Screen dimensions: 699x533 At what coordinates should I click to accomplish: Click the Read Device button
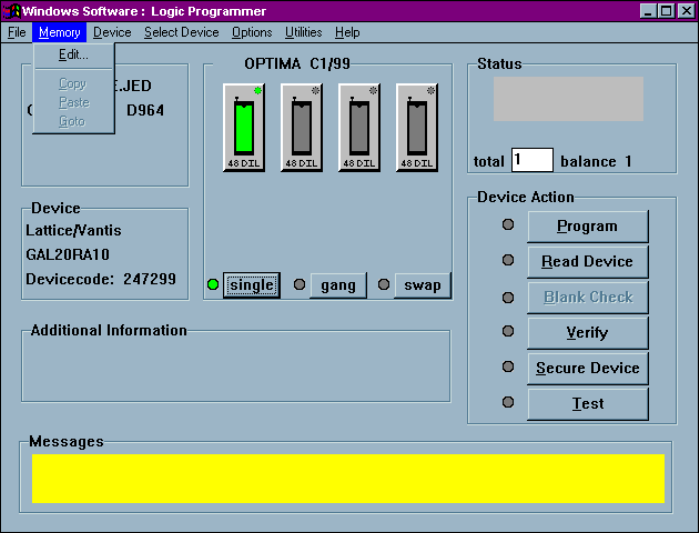click(x=587, y=262)
